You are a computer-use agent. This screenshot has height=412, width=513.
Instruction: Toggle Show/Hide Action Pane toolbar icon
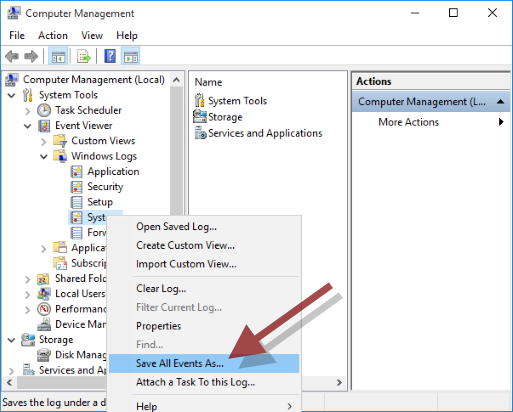click(131, 56)
